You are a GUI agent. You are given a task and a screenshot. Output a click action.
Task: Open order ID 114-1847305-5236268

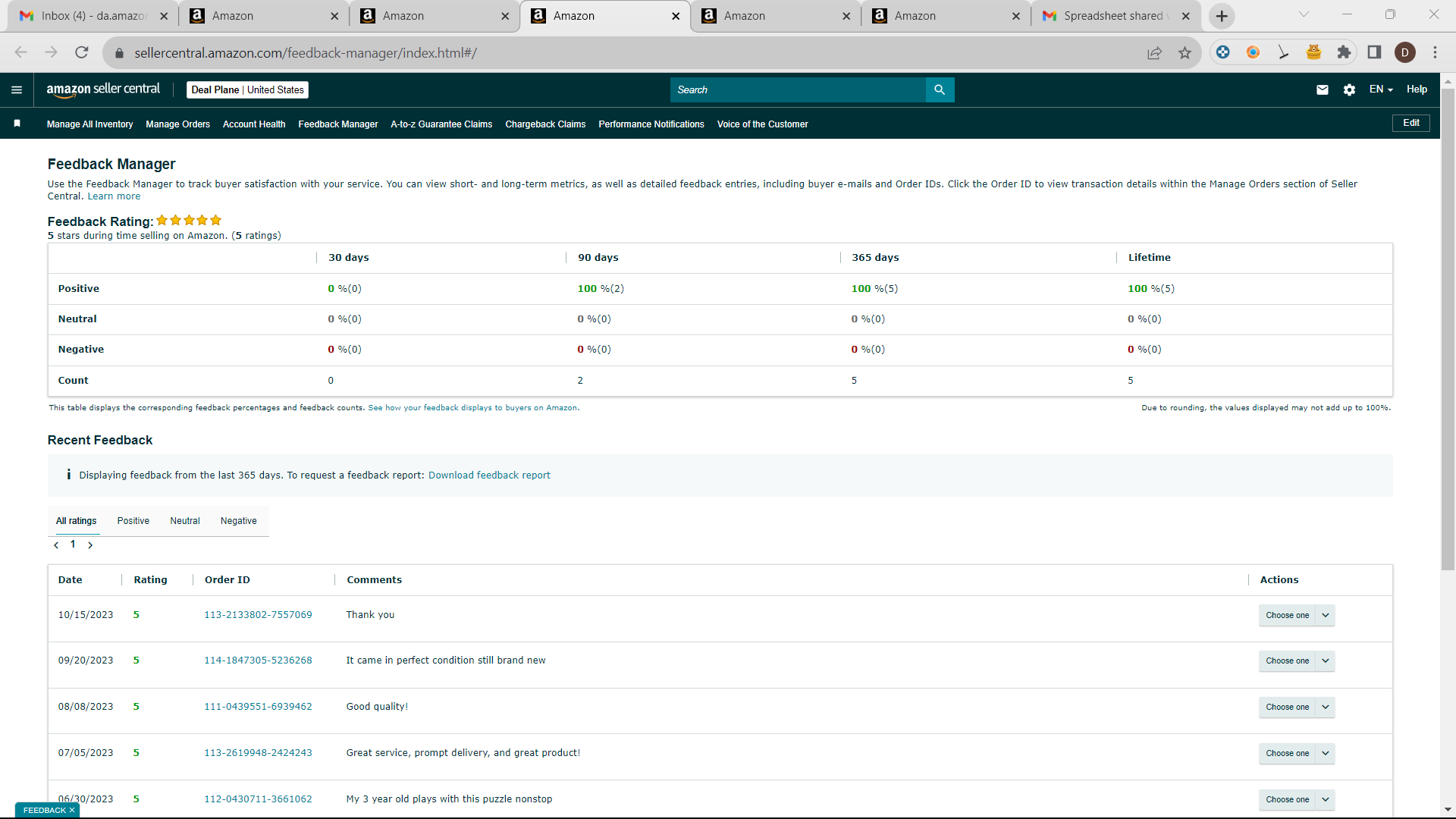[x=258, y=661]
